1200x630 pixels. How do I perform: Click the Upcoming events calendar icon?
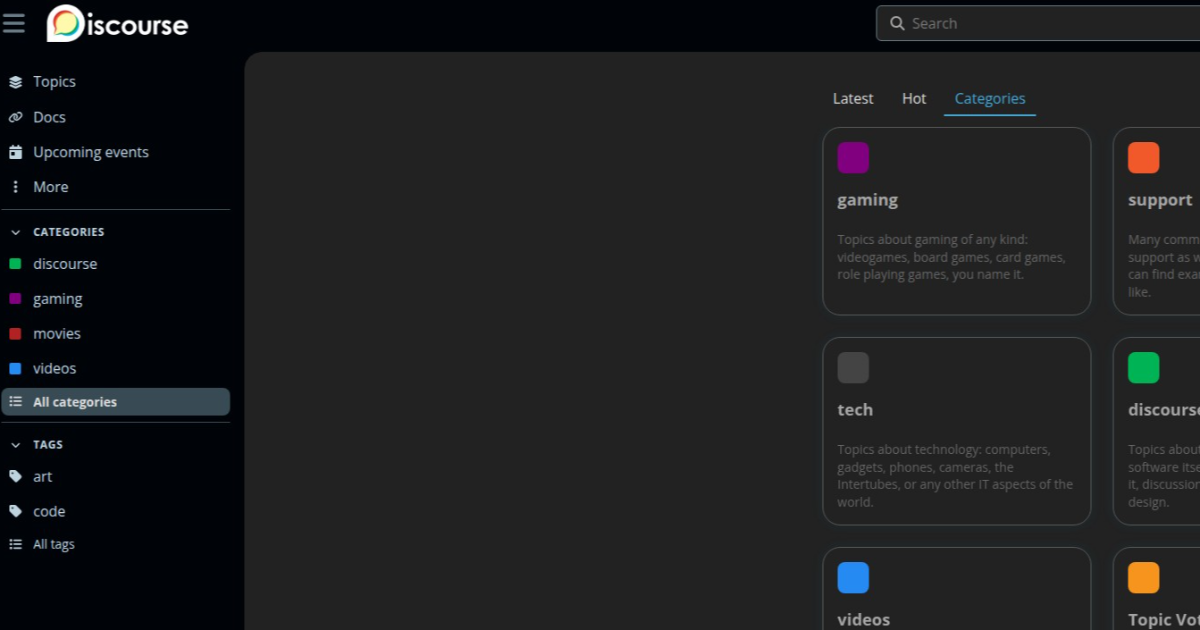coord(15,152)
